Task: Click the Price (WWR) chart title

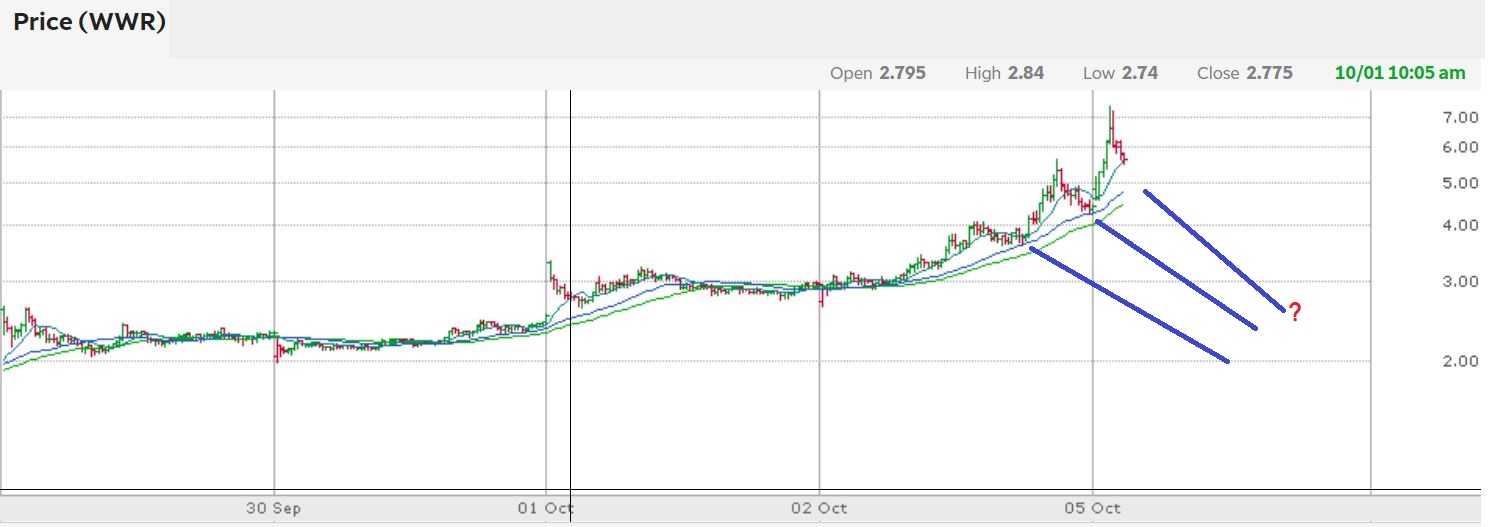Action: pyautogui.click(x=88, y=22)
